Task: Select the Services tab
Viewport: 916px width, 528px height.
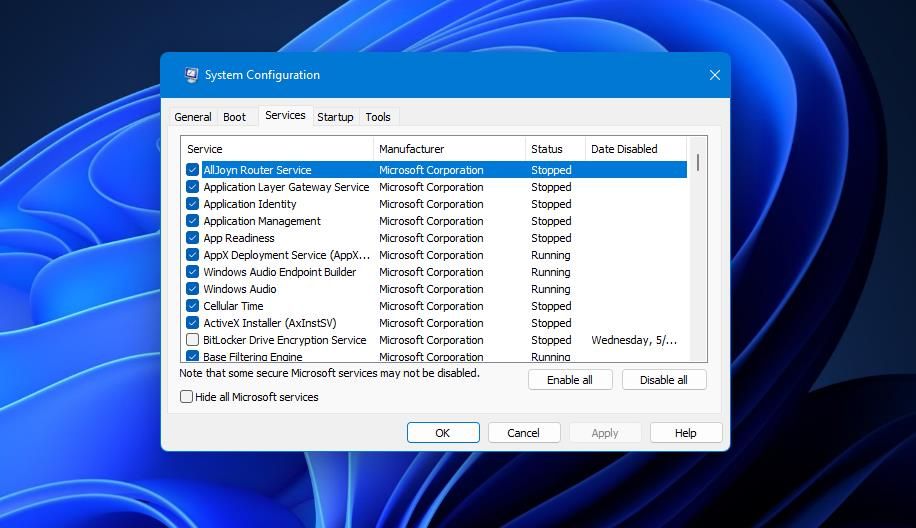Action: [x=285, y=115]
